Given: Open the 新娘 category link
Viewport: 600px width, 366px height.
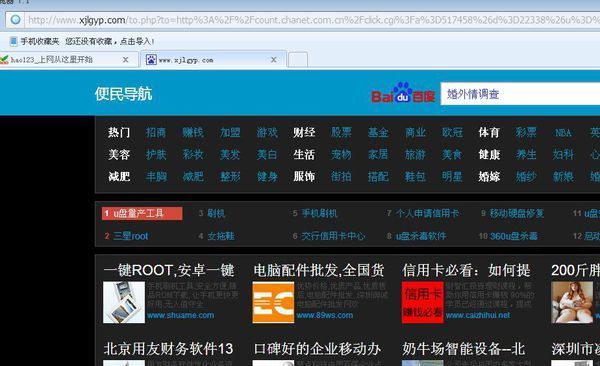Looking at the screenshot, I should pyautogui.click(x=563, y=176).
